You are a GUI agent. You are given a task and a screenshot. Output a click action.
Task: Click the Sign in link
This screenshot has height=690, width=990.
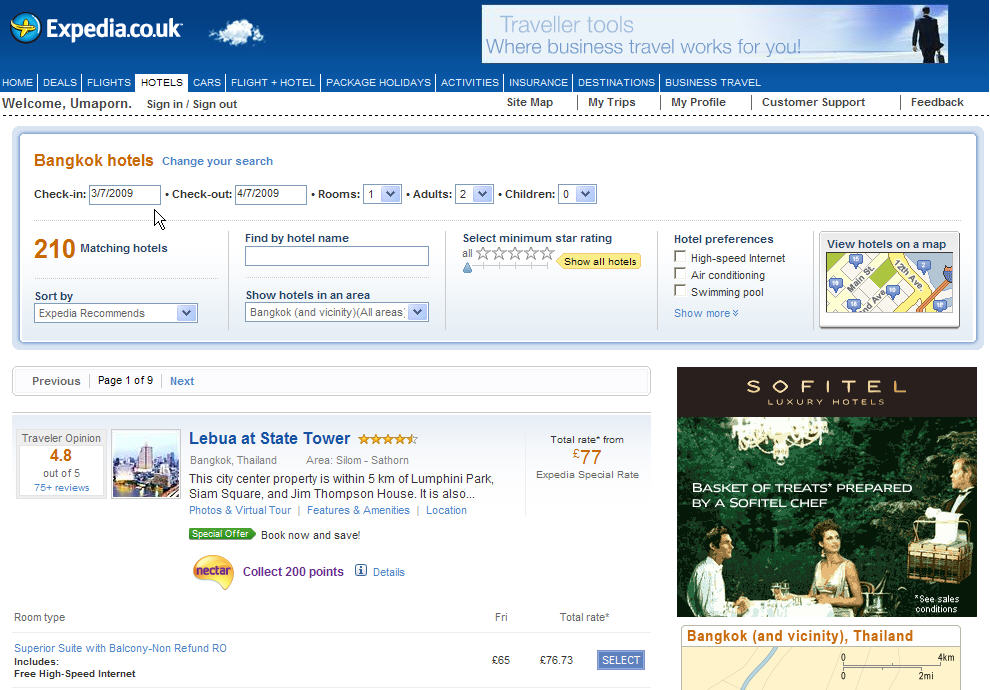(x=164, y=104)
